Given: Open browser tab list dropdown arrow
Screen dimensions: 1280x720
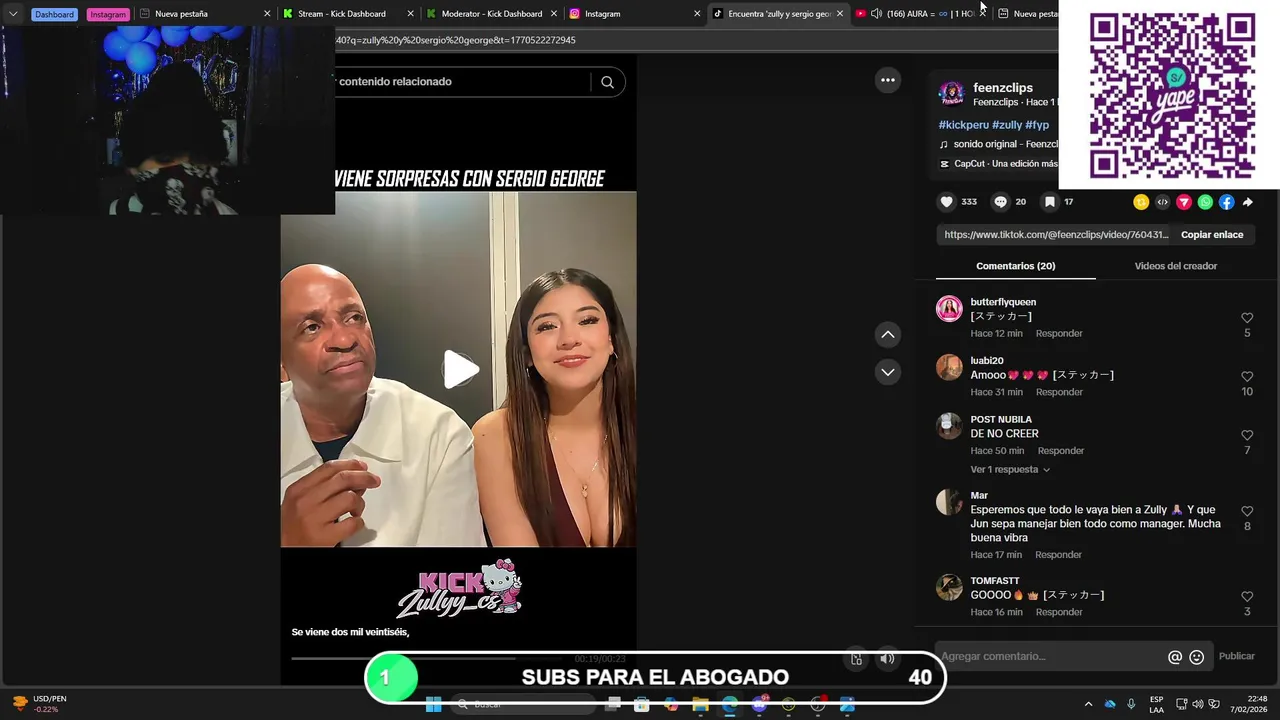Looking at the screenshot, I should click(x=13, y=14).
